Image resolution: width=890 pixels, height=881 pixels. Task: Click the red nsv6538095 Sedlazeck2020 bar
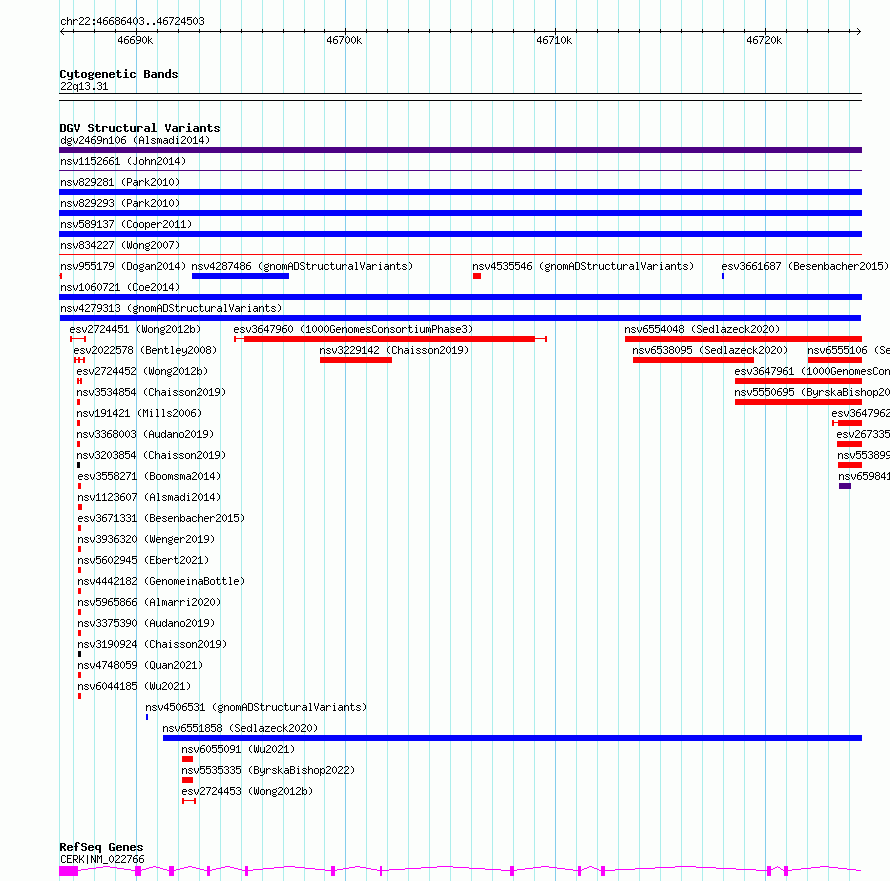694,360
